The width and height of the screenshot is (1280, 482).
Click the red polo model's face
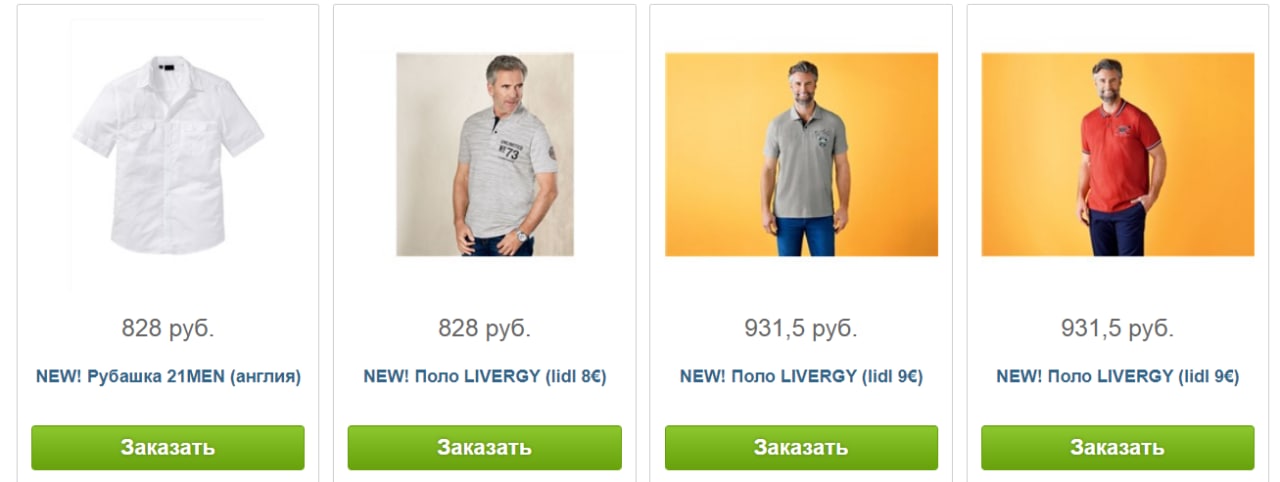click(1106, 78)
